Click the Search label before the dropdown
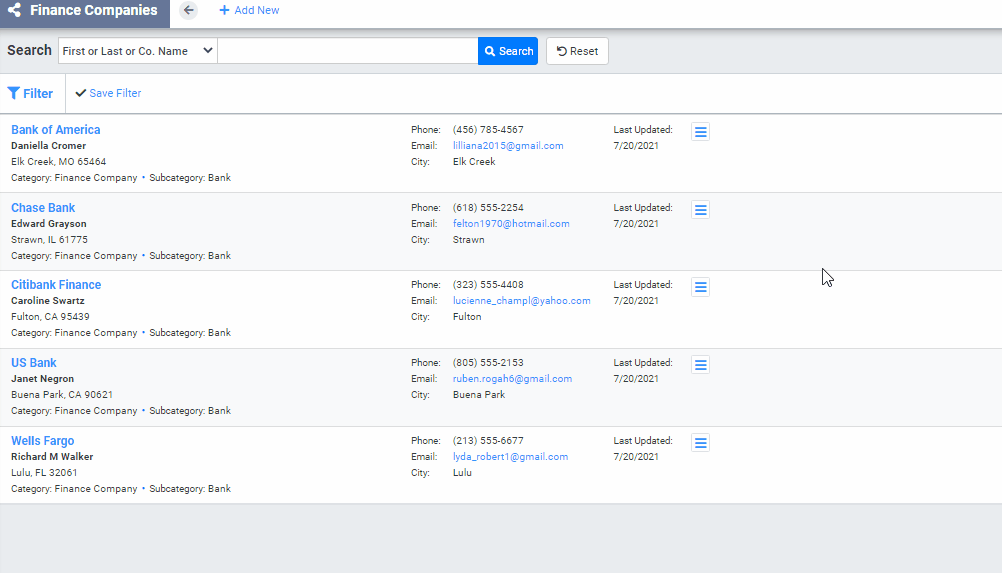 [x=29, y=50]
